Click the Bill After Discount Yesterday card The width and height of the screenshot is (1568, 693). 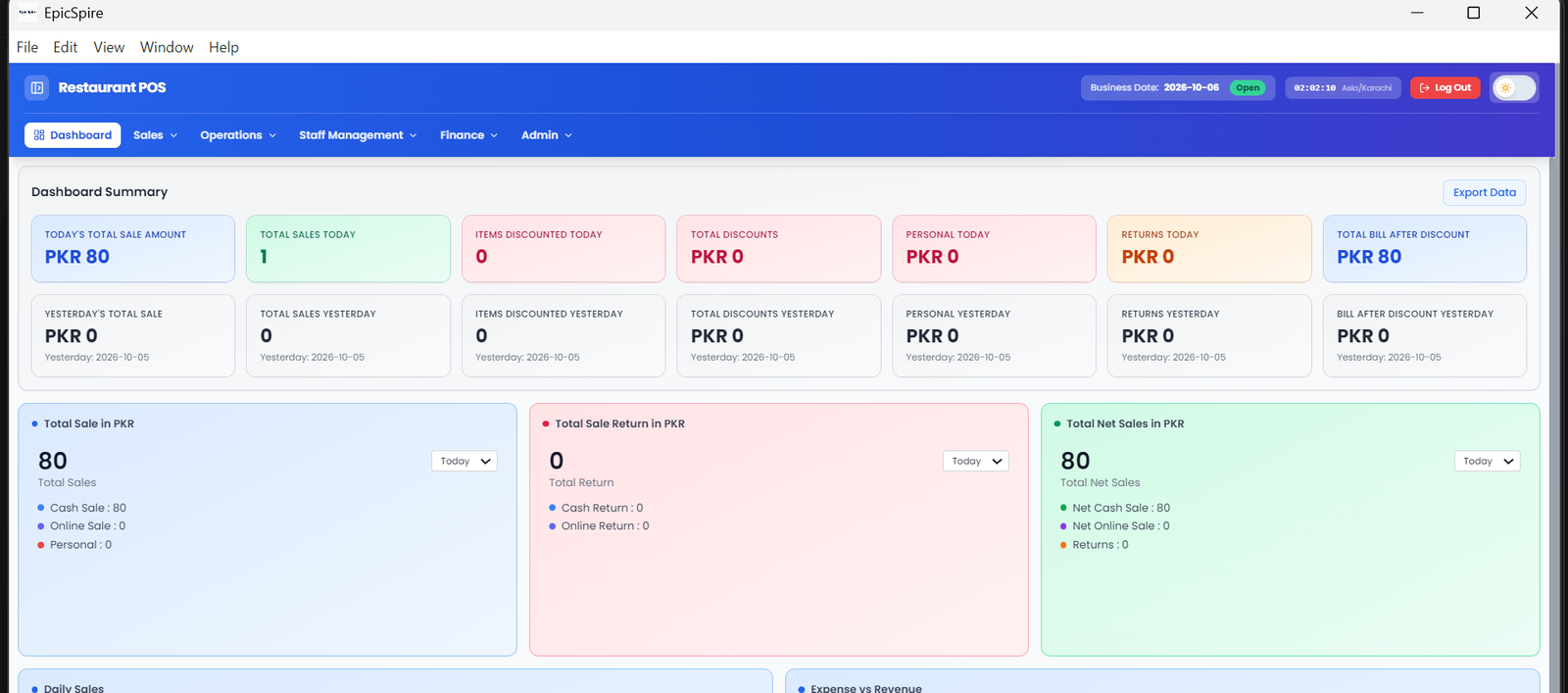point(1425,335)
